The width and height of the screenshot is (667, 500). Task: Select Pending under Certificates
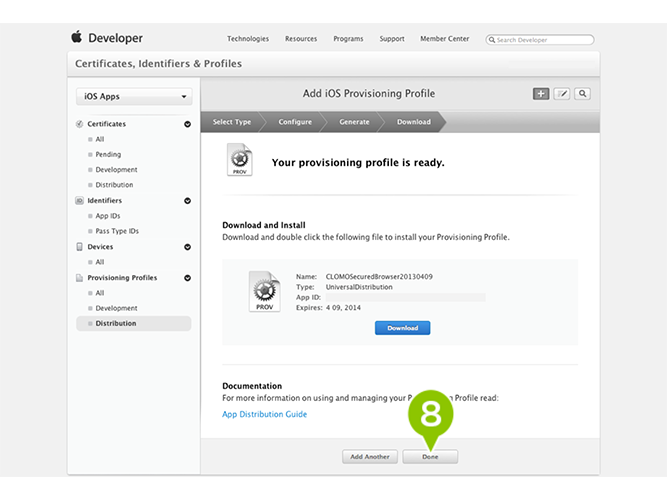[108, 154]
